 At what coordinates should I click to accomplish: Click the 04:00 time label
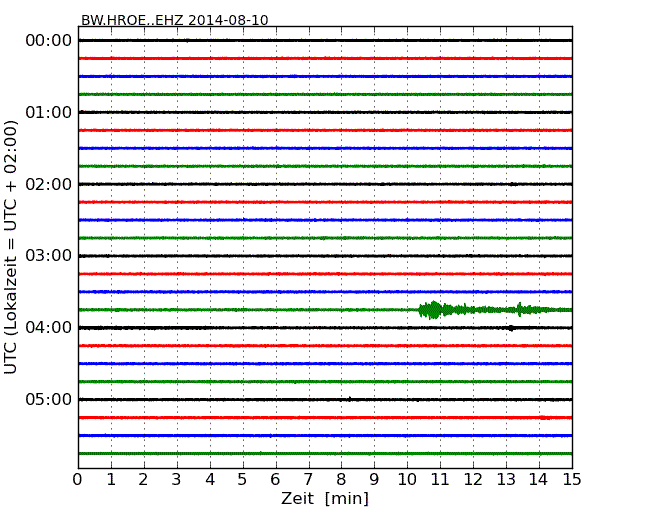(x=49, y=328)
